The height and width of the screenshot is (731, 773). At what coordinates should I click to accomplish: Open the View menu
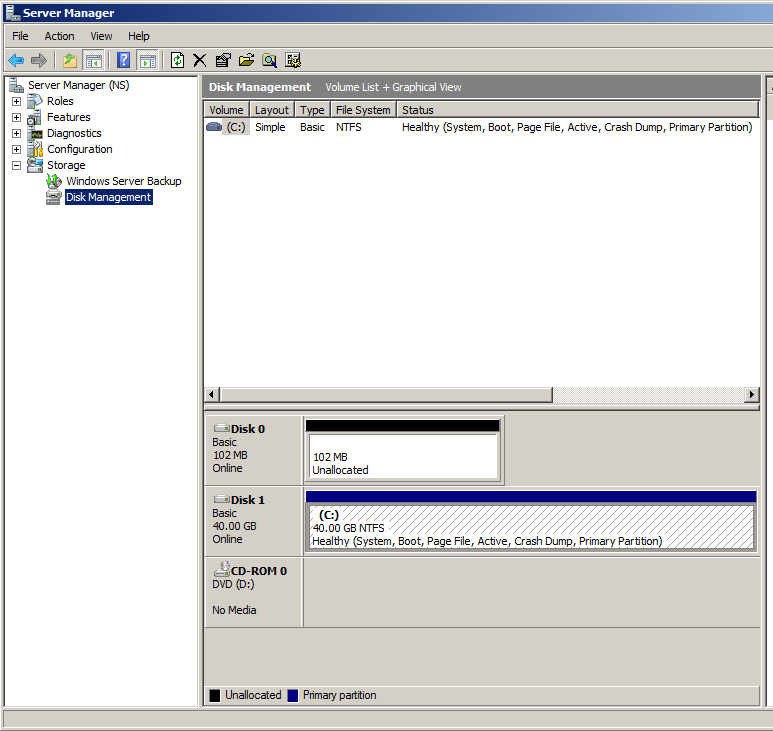pos(101,36)
